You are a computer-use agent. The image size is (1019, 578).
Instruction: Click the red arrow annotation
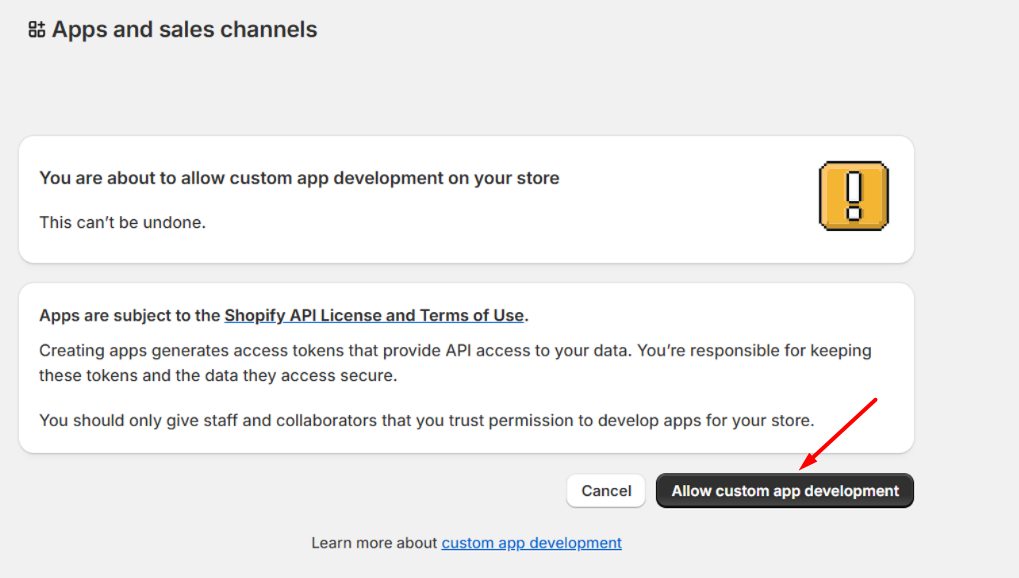tap(838, 432)
